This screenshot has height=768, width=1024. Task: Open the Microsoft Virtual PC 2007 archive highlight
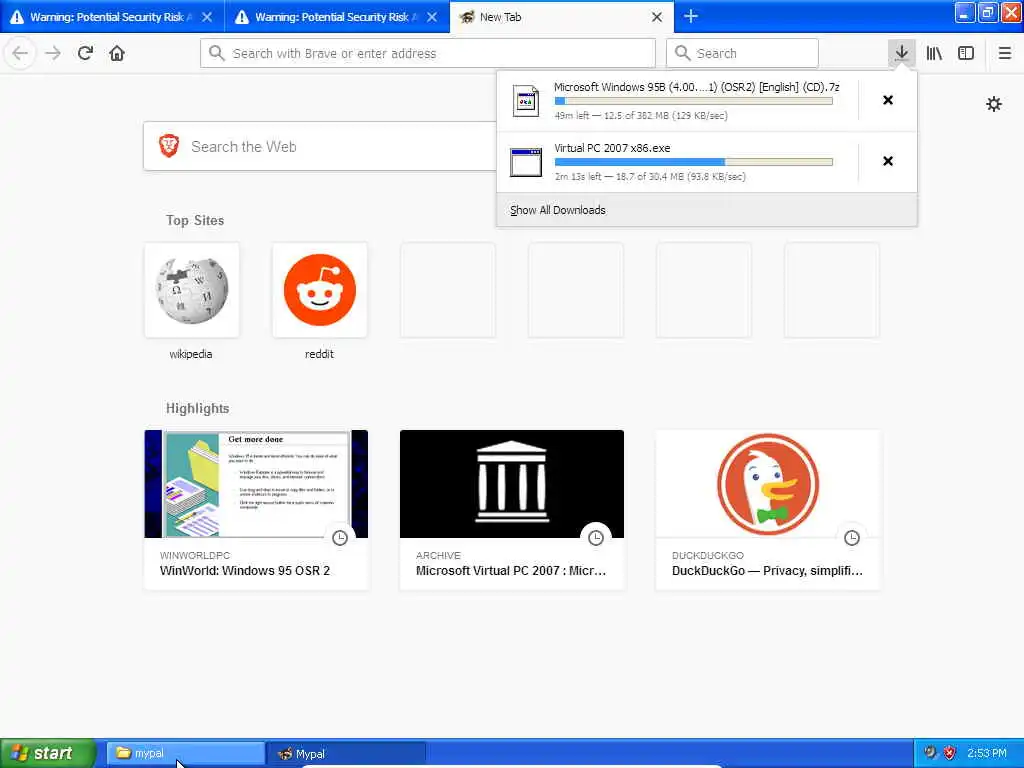click(x=512, y=509)
